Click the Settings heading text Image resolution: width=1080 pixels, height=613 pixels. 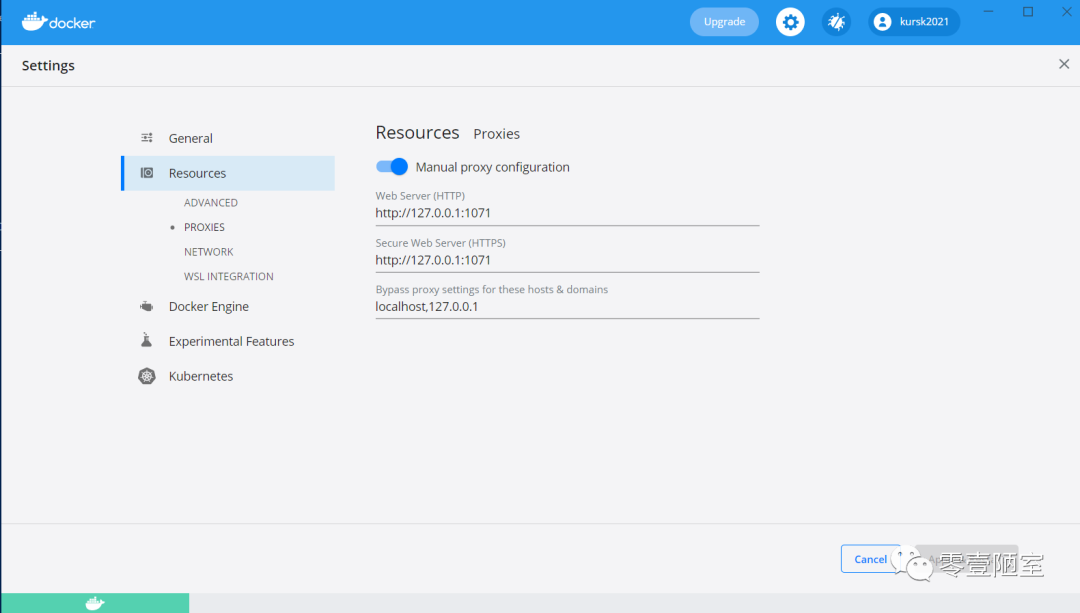[x=48, y=65]
